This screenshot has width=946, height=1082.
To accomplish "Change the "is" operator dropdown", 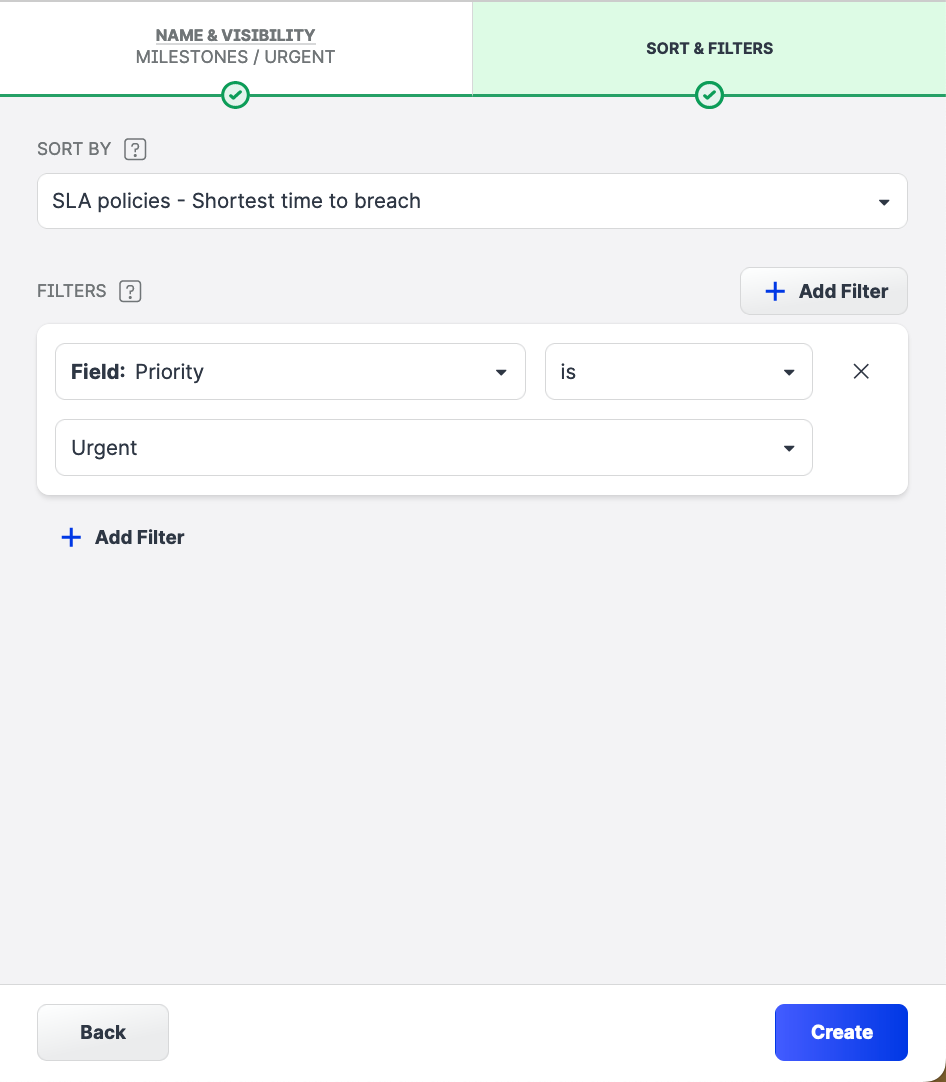I will (678, 372).
